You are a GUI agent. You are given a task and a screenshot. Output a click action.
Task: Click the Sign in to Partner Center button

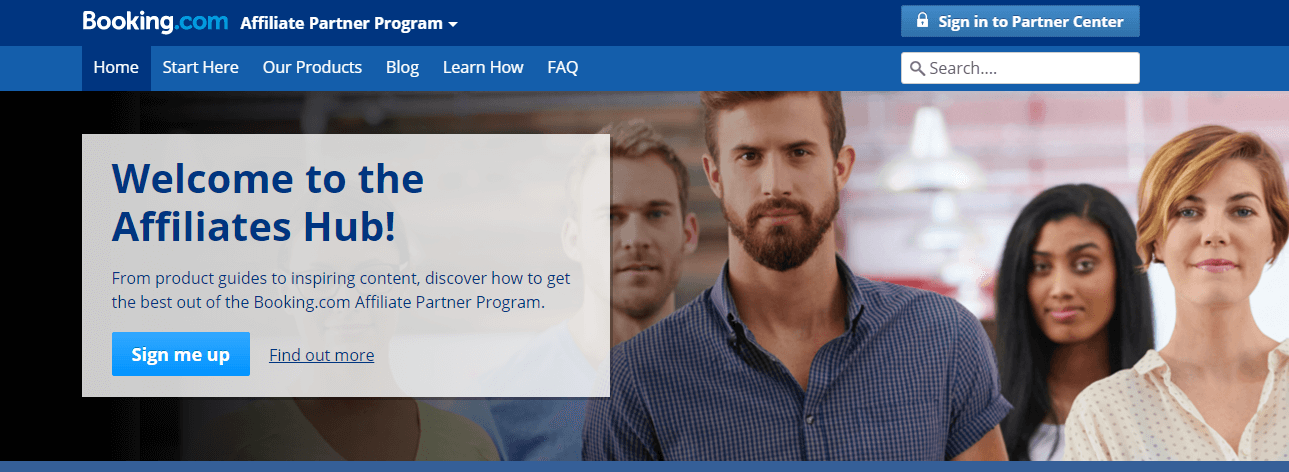1020,21
